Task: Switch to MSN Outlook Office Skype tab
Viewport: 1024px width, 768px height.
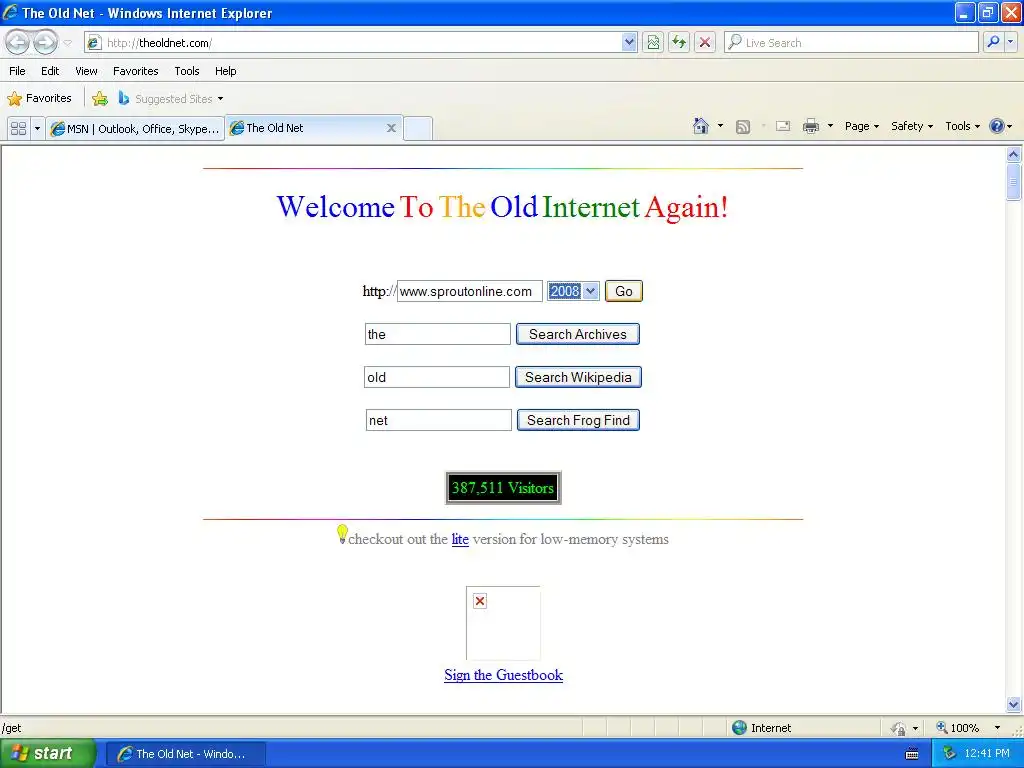Action: pyautogui.click(x=136, y=129)
